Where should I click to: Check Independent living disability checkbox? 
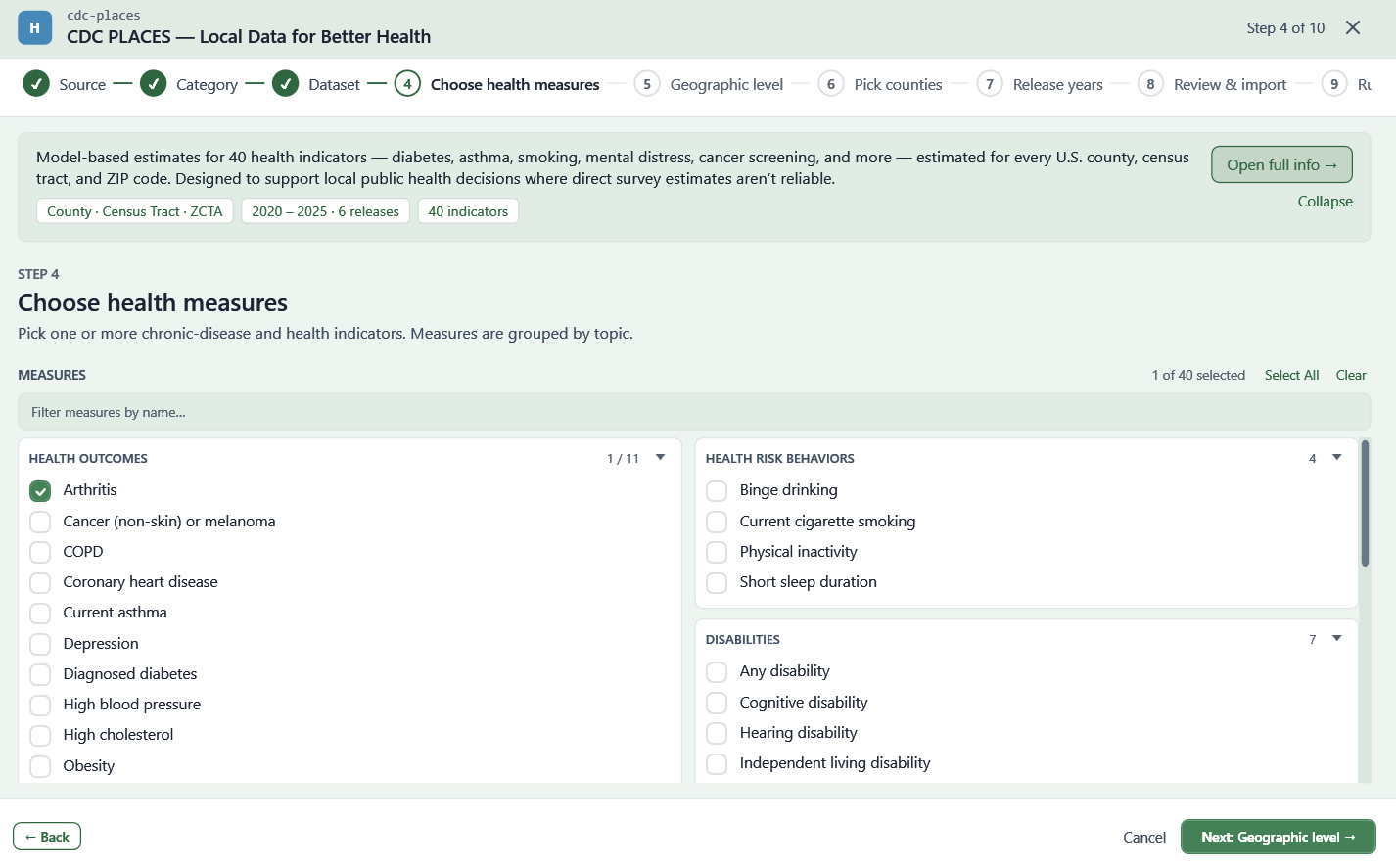[717, 764]
